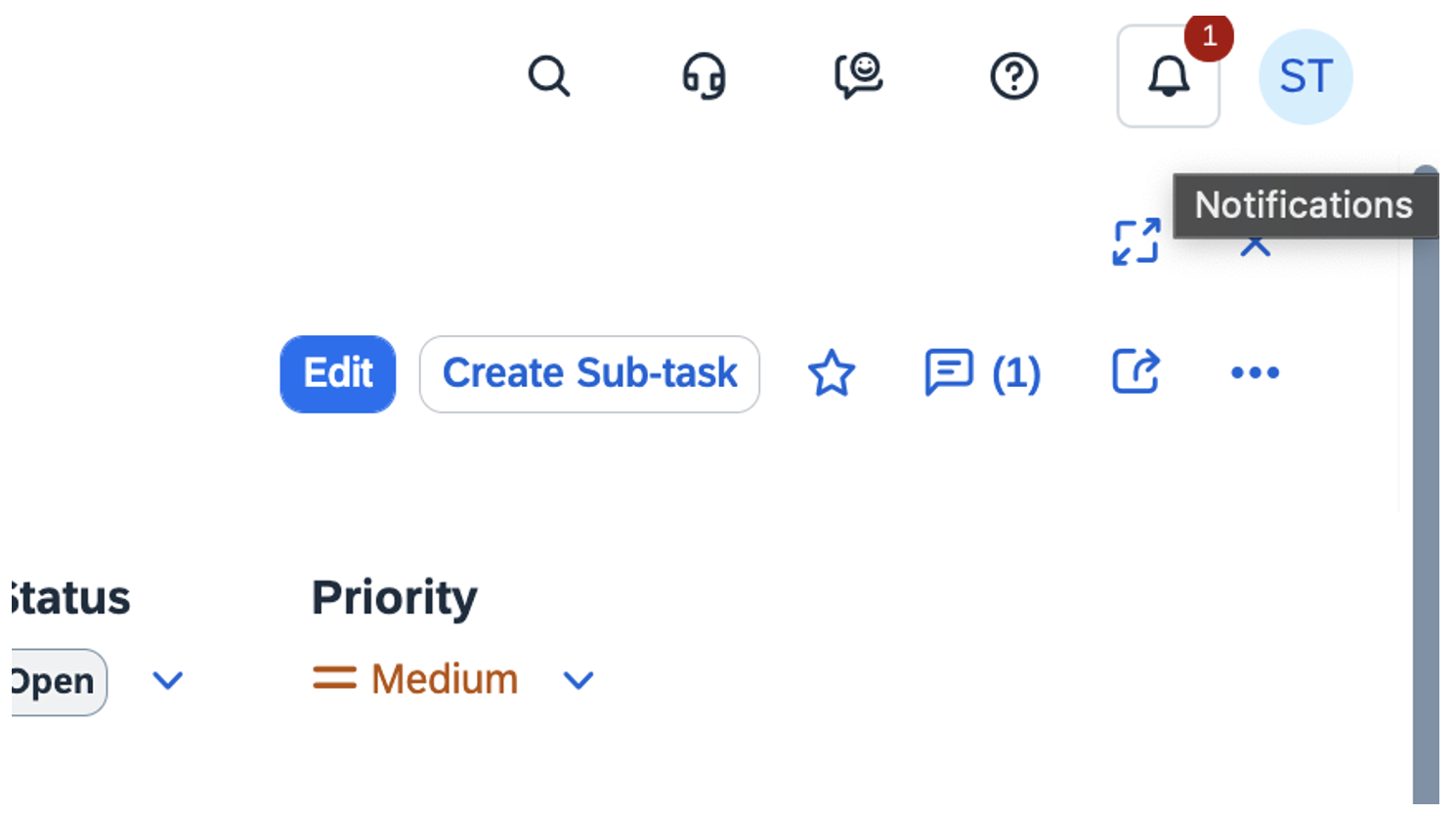Expand the Status dropdown chevron
The width and height of the screenshot is (1456, 815).
click(168, 680)
